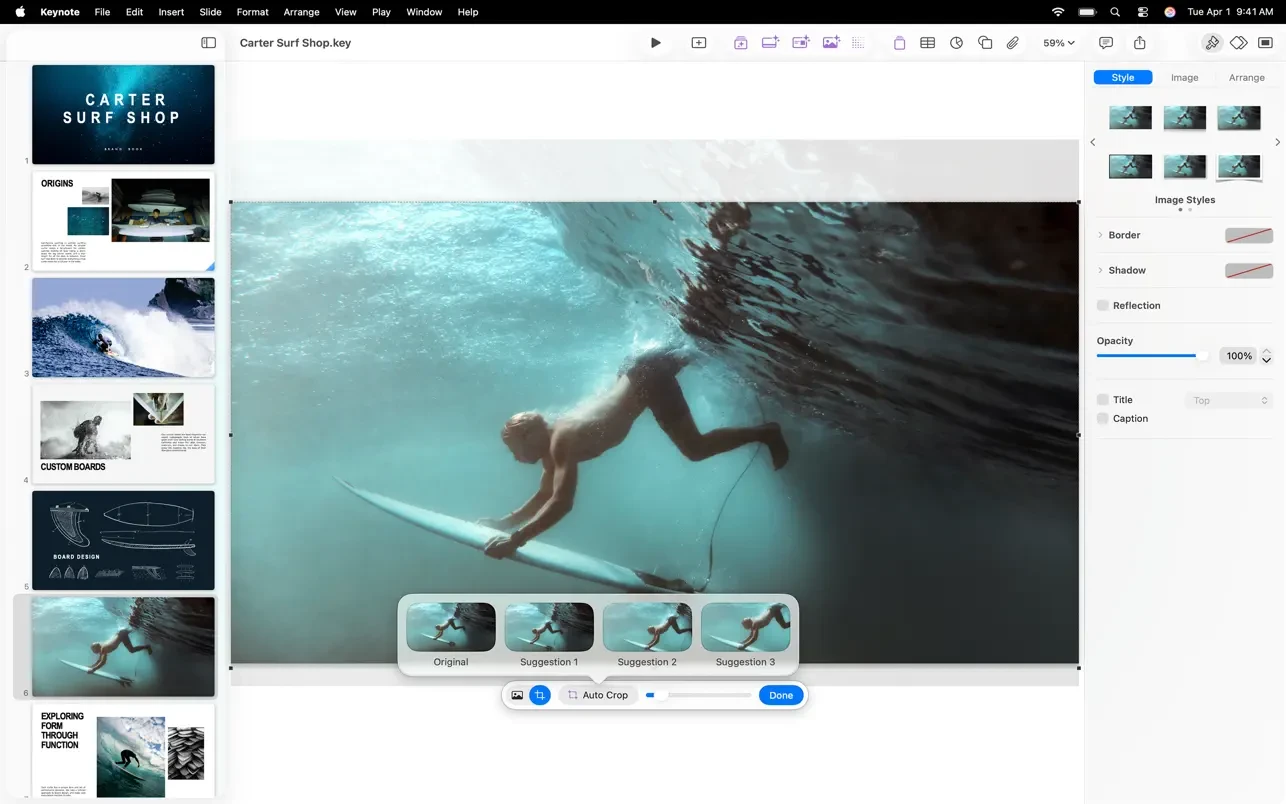Click the comment icon in toolbar
The image size is (1286, 804).
pos(1106,43)
